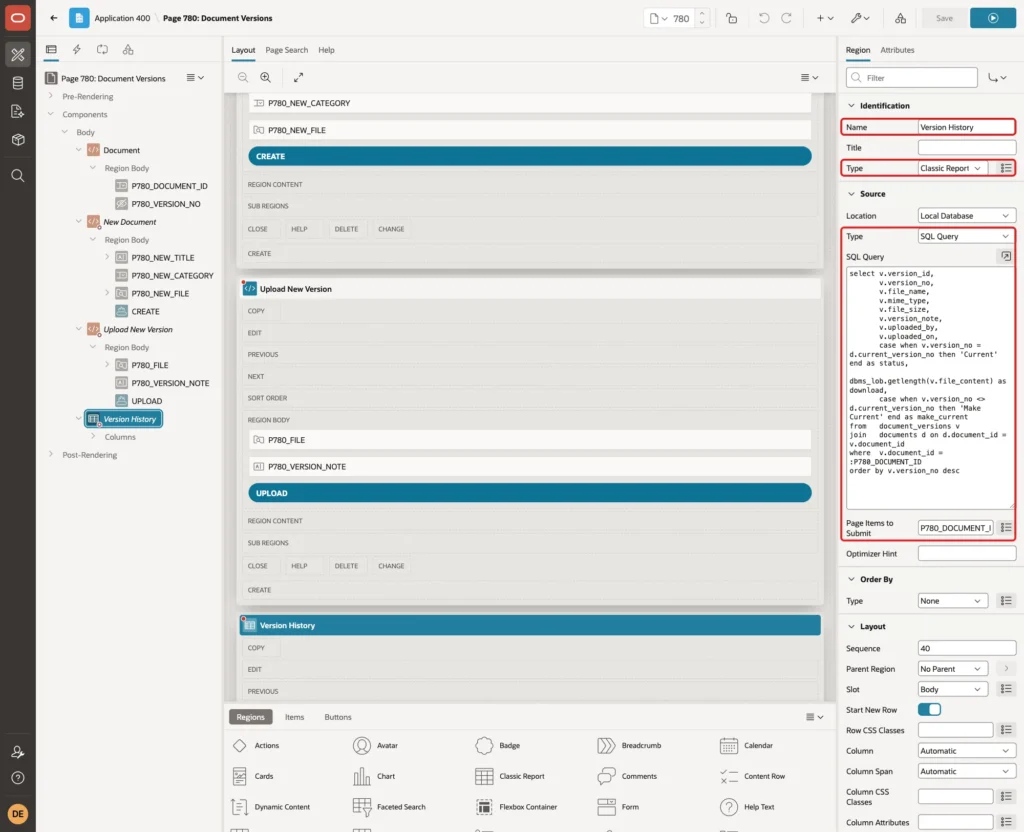Screen dimensions: 1024x832
Task: Open SQL Workshop database icon
Action: [x=18, y=83]
